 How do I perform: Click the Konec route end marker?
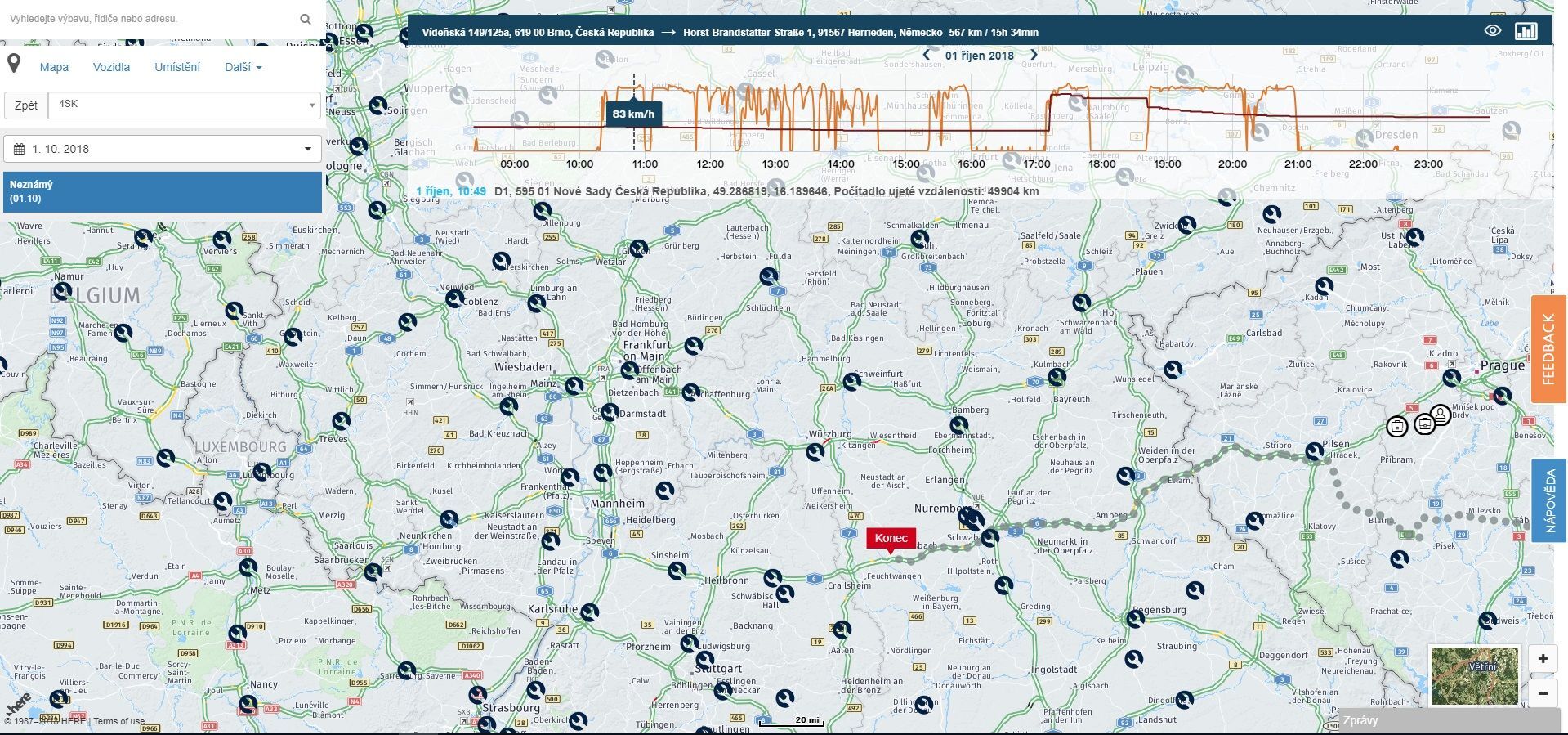[891, 538]
